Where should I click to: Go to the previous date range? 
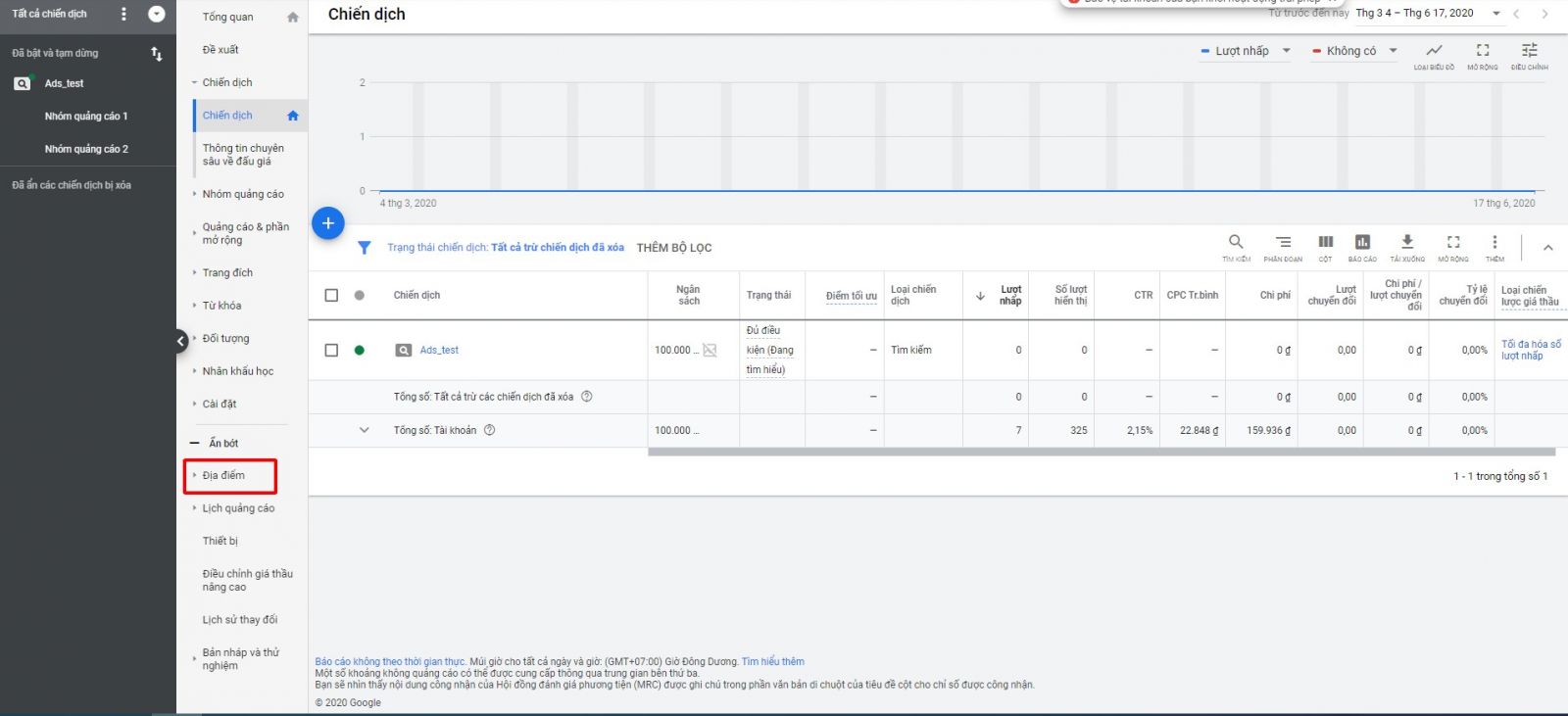1516,14
